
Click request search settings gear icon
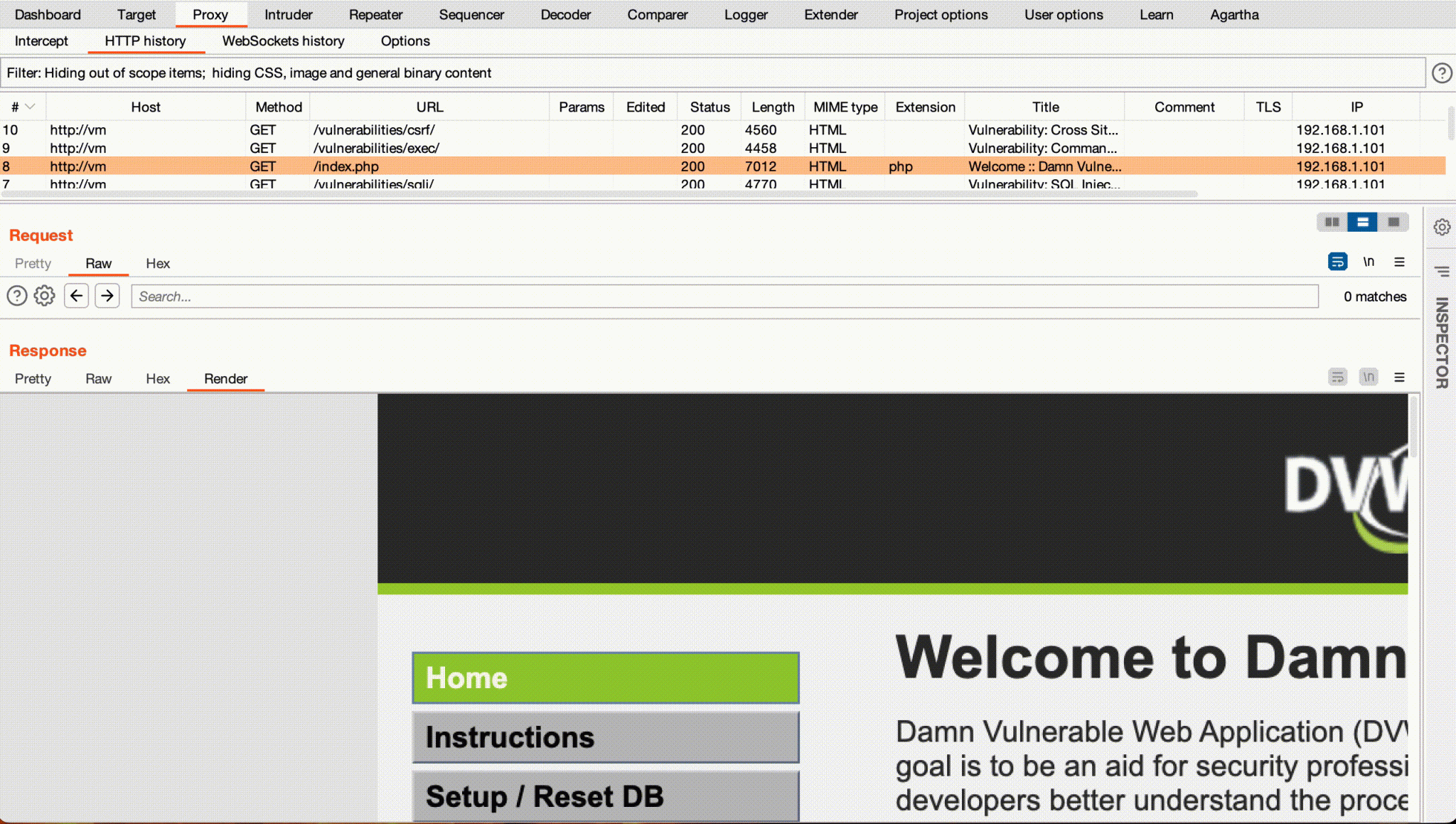coord(44,296)
